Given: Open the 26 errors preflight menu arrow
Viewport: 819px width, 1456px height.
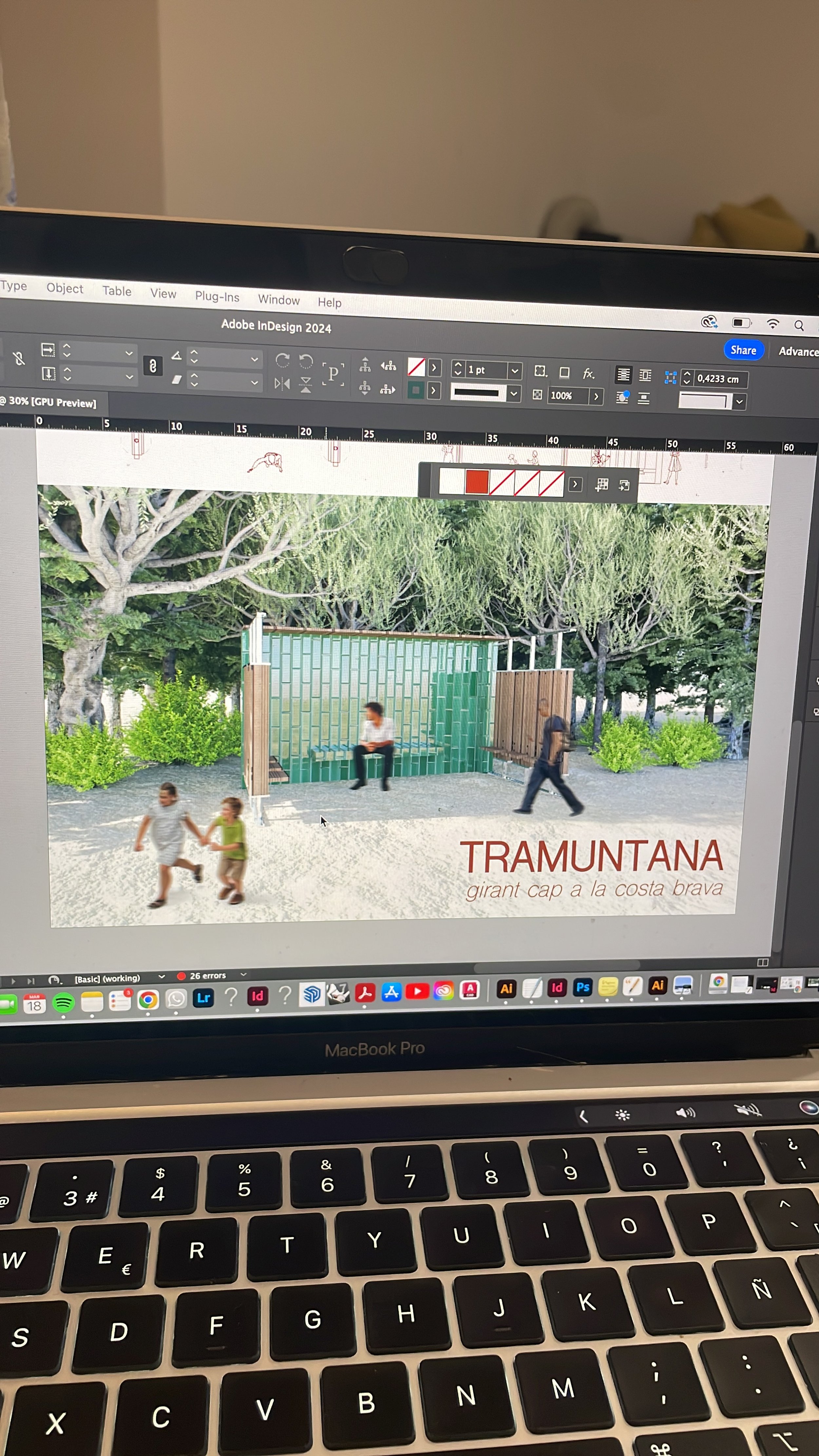Looking at the screenshot, I should click(244, 974).
